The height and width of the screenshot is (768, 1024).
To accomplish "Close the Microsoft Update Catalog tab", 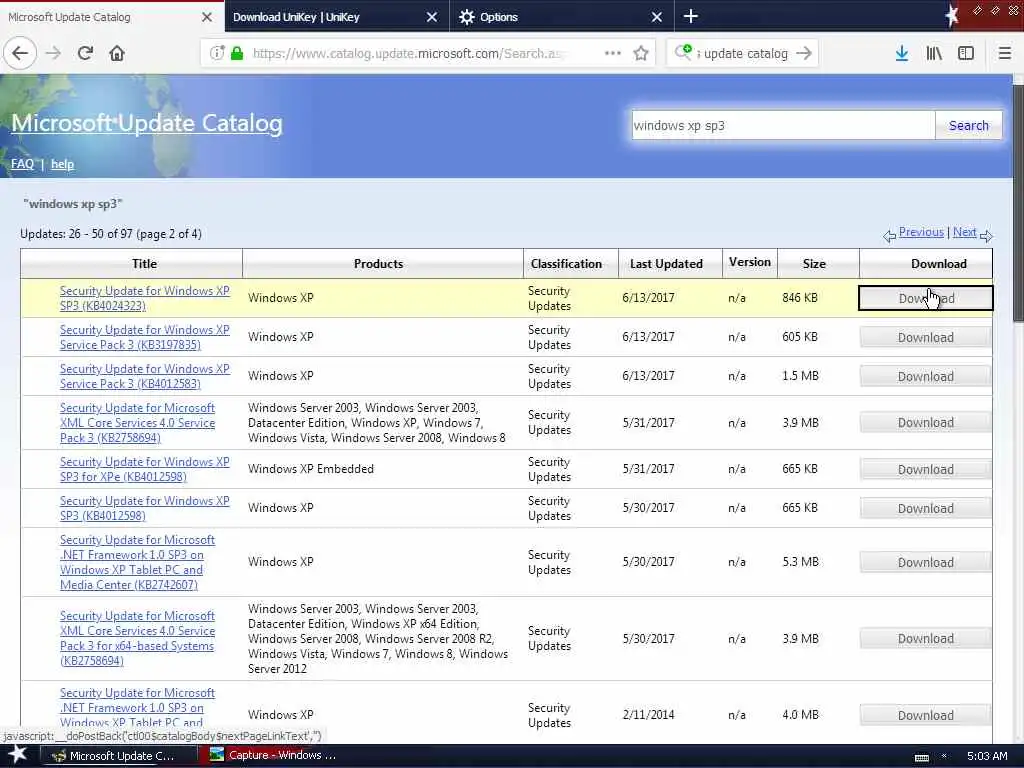I will click(207, 17).
